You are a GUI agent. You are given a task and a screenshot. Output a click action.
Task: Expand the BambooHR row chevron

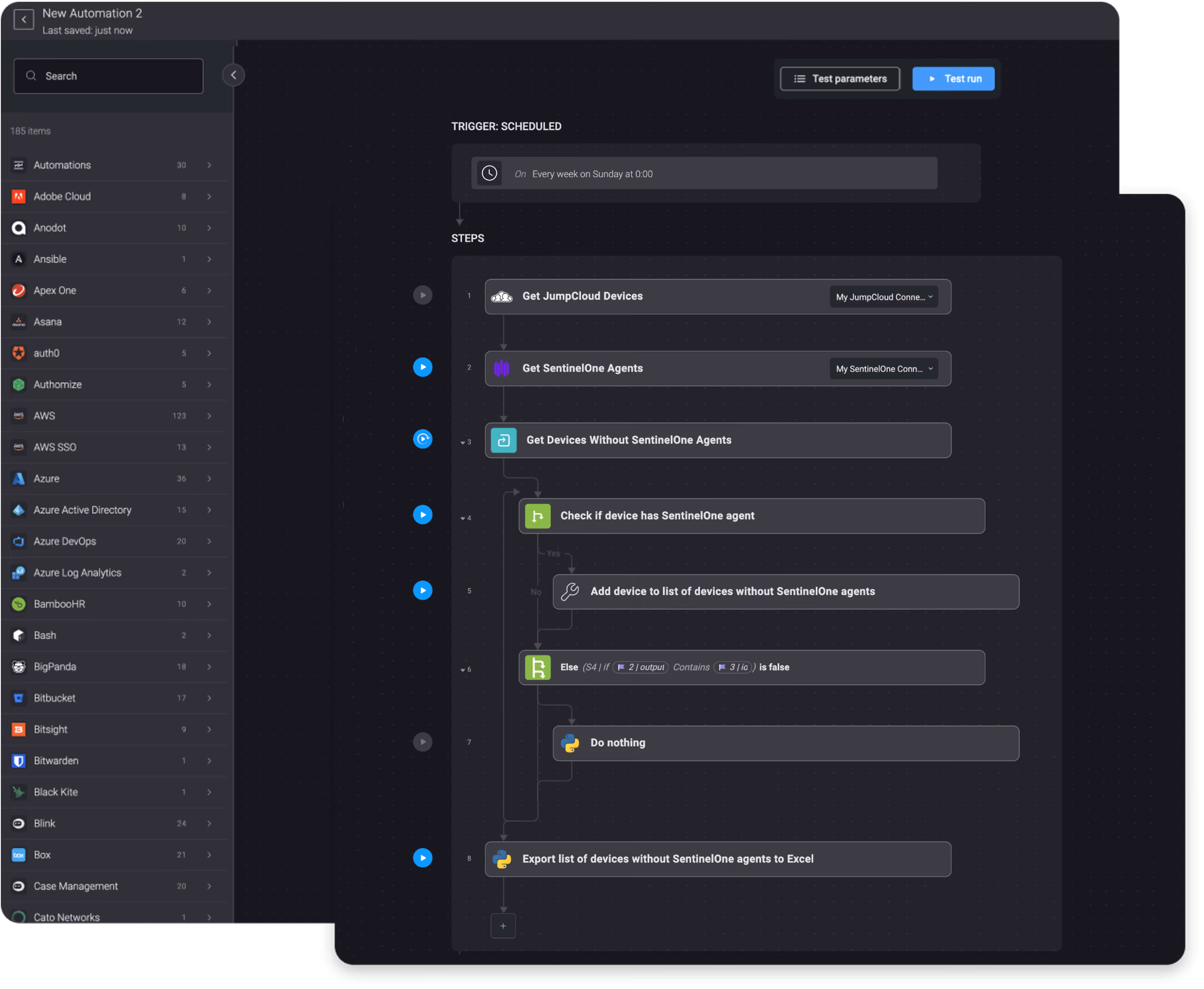(x=210, y=604)
